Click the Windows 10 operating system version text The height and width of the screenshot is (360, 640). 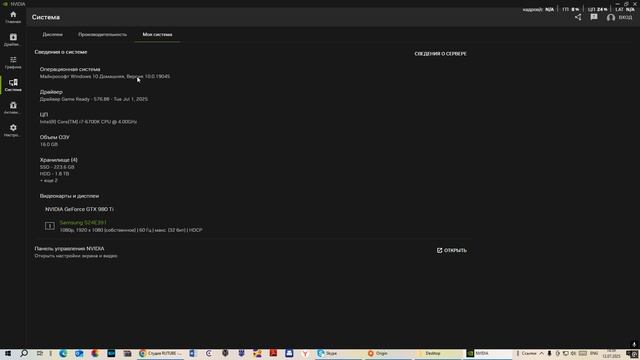click(105, 76)
